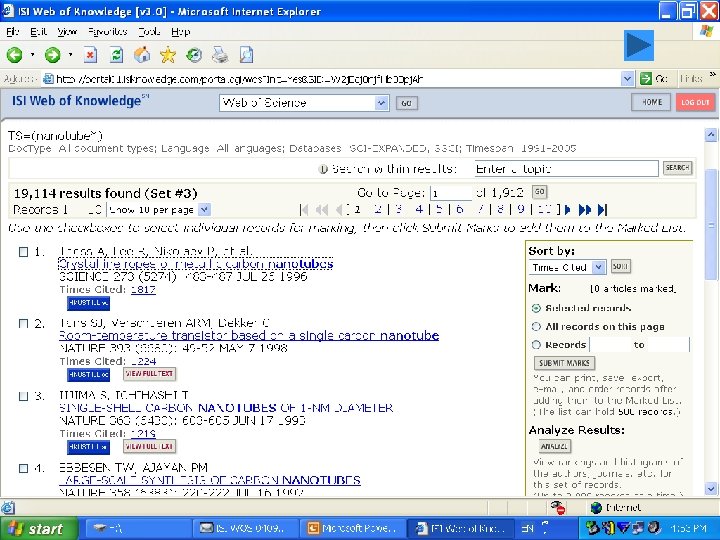The image size is (720, 540).
Task: Check the box for record 1
Action: [23, 252]
